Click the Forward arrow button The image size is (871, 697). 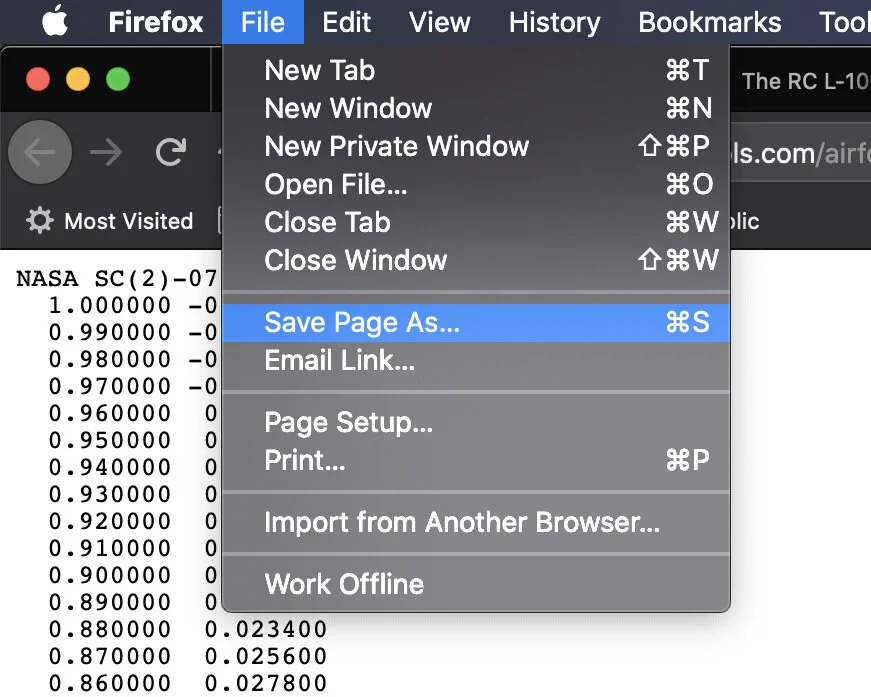(106, 152)
